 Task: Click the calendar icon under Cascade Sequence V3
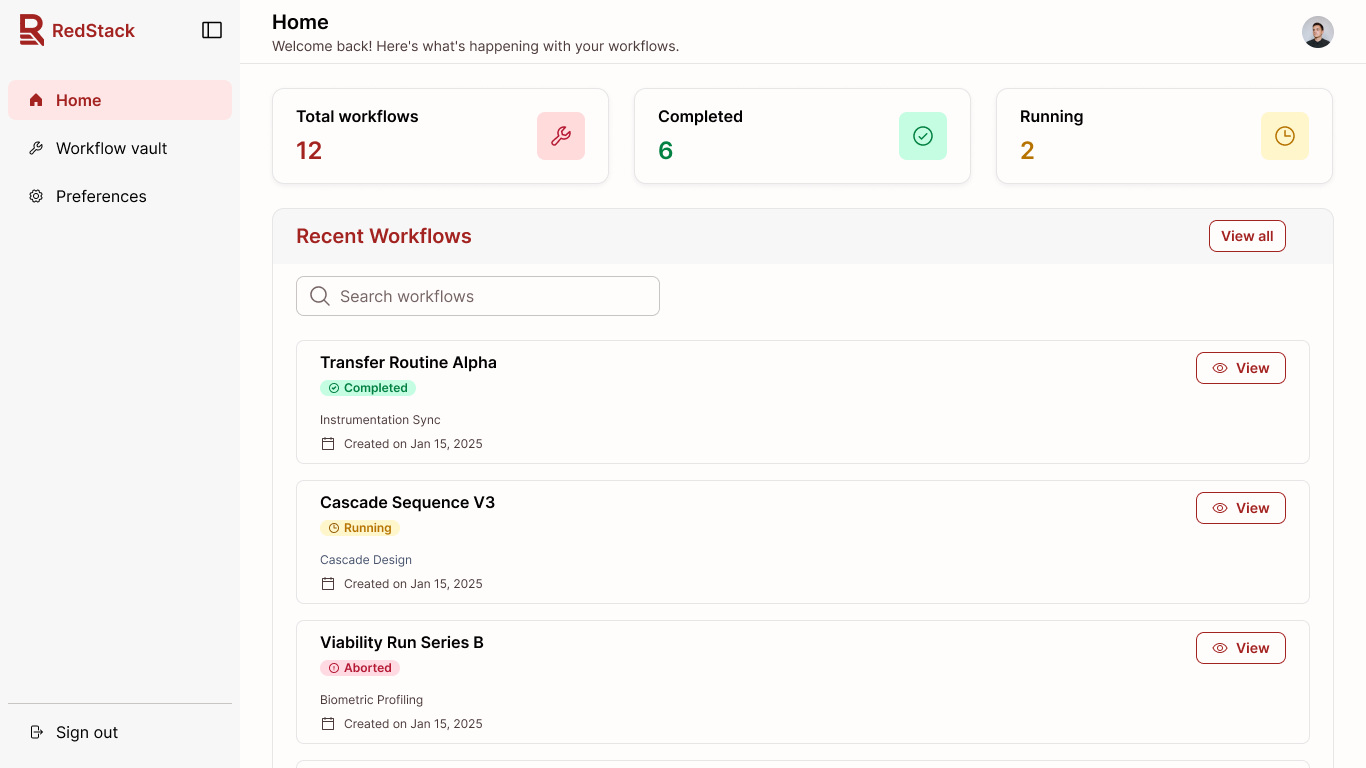328,584
